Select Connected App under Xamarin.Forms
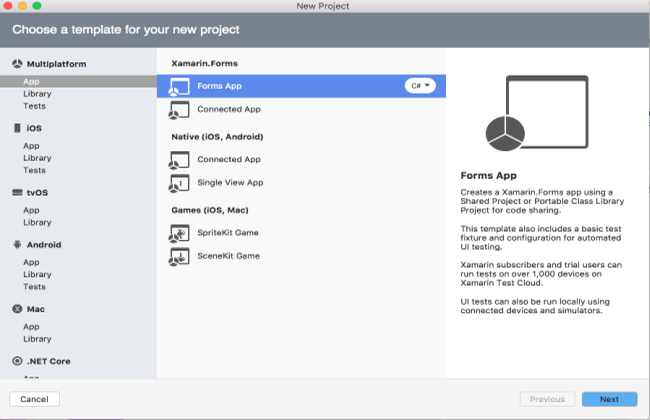Screen dimensions: 650x420 (x=229, y=109)
